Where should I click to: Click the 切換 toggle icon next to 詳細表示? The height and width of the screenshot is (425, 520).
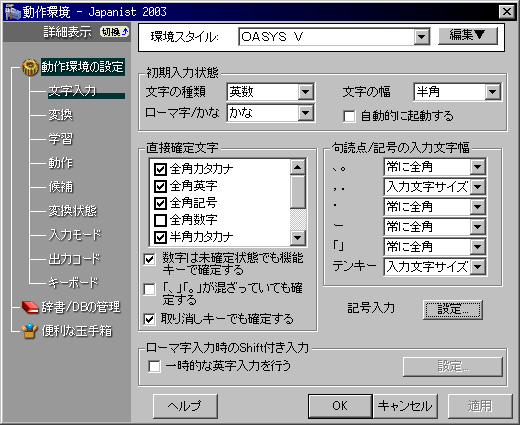point(114,32)
